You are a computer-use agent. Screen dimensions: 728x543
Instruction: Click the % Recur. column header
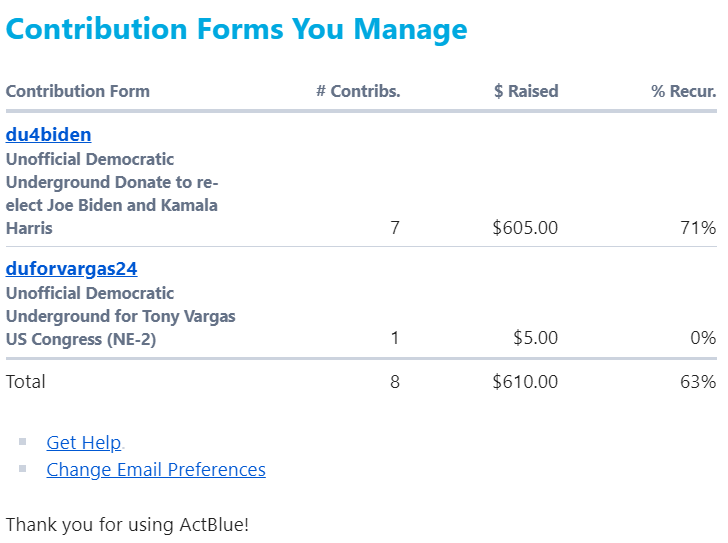pos(684,91)
